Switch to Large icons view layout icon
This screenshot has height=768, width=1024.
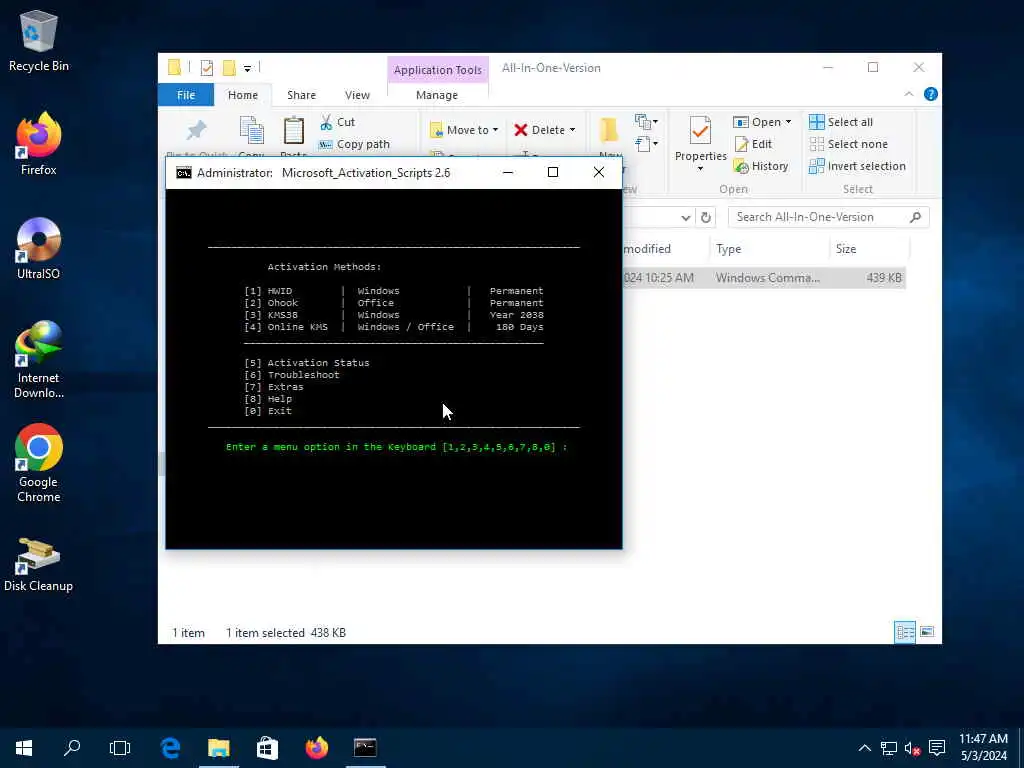click(x=927, y=632)
